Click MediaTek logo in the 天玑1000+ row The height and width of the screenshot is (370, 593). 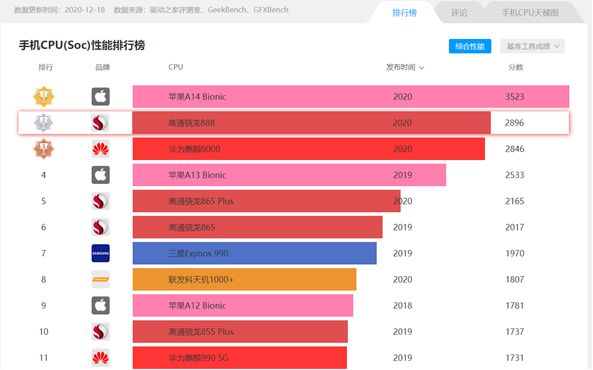click(101, 279)
